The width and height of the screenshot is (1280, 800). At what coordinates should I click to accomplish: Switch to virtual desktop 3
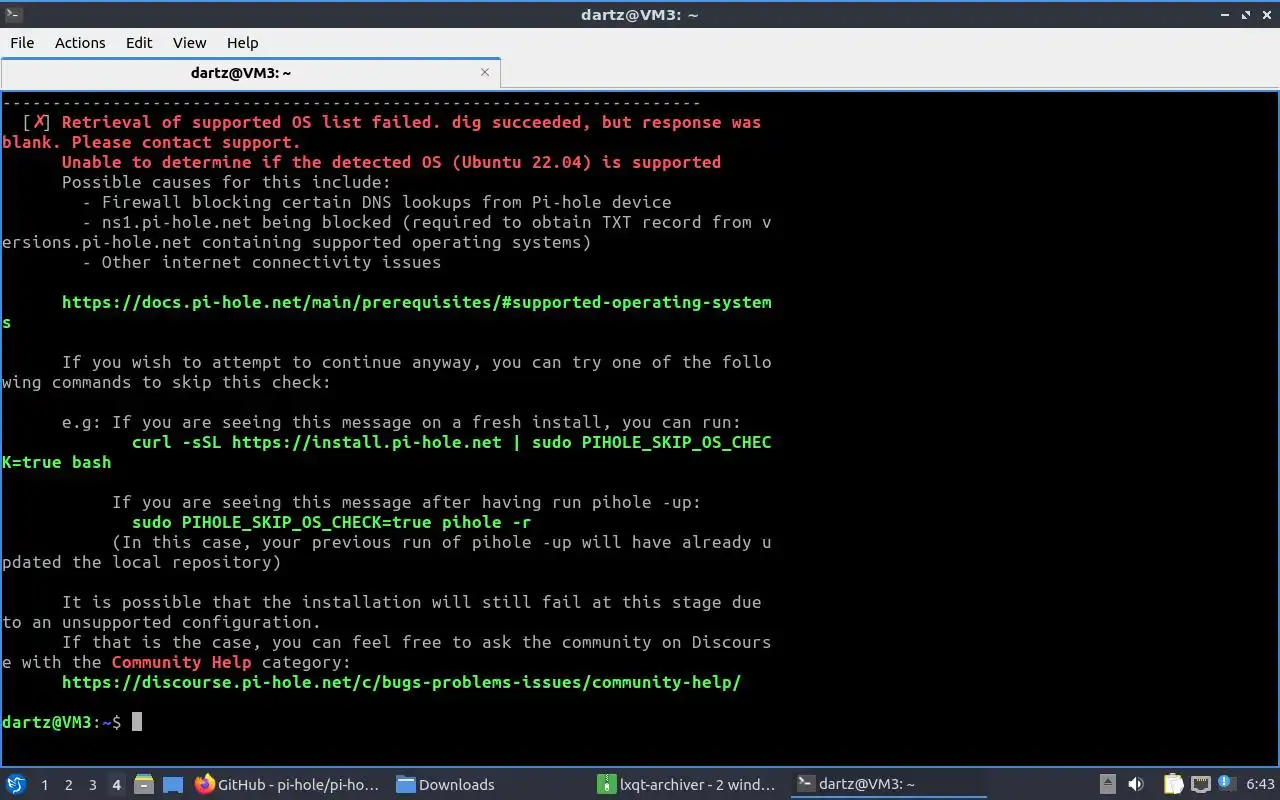[92, 785]
